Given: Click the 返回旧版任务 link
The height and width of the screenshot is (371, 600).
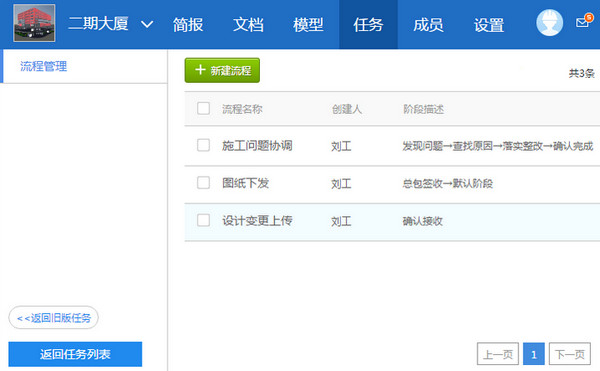Looking at the screenshot, I should coord(54,317).
